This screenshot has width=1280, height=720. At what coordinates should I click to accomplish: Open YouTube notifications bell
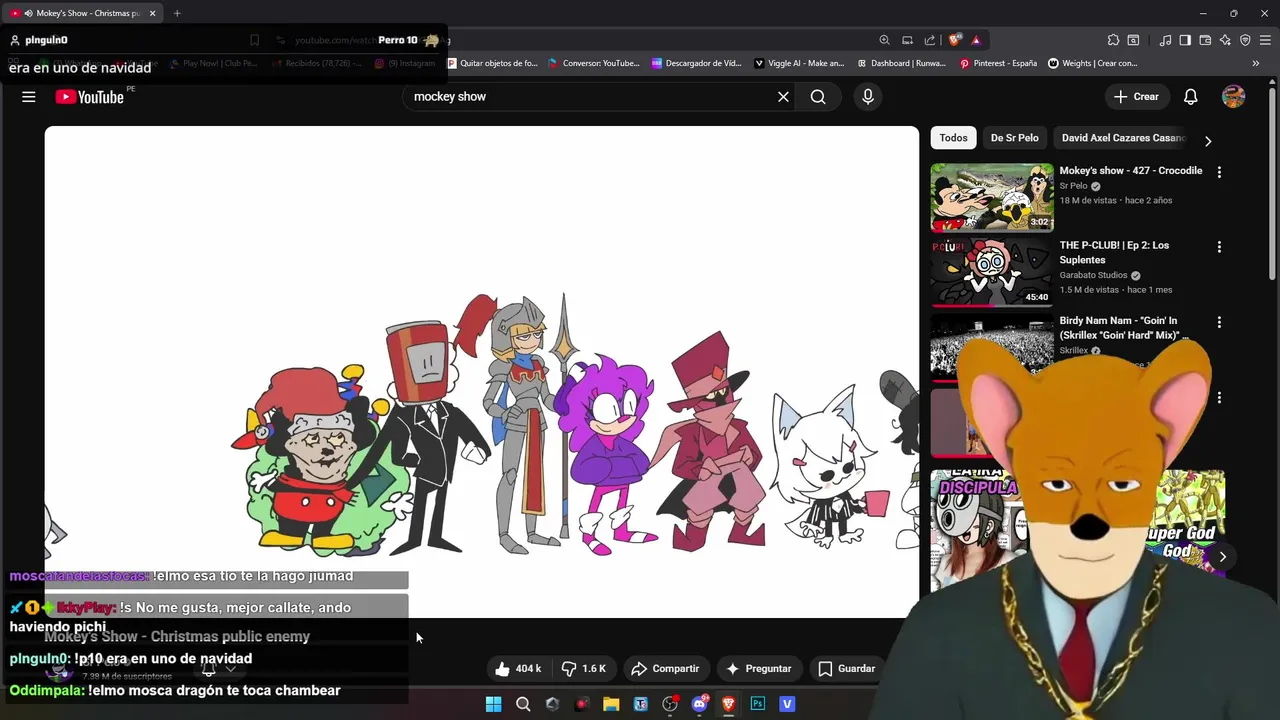click(1190, 97)
